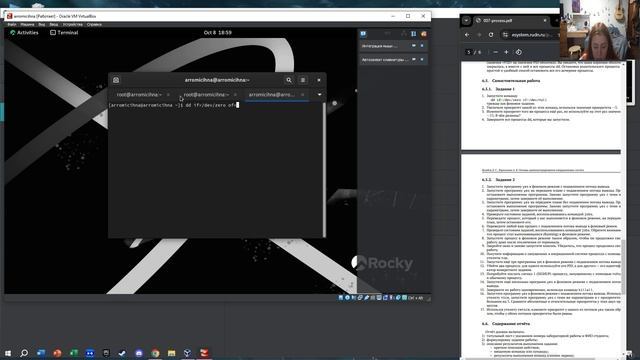Click the 6.3.2 Задание 2 heading

coord(498,180)
